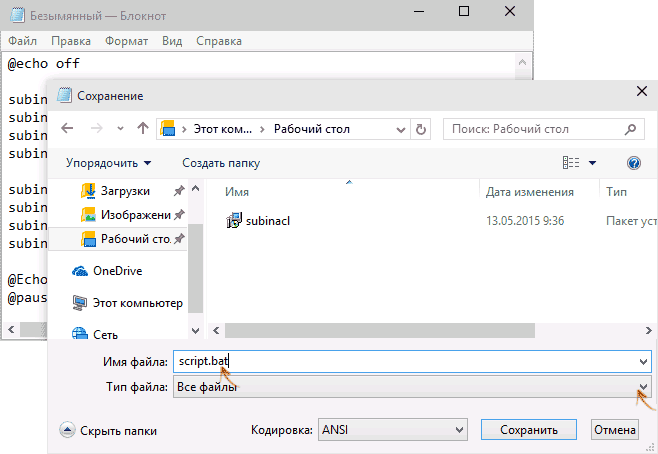
Task: Open the view options dropdown arrow
Action: [592, 163]
